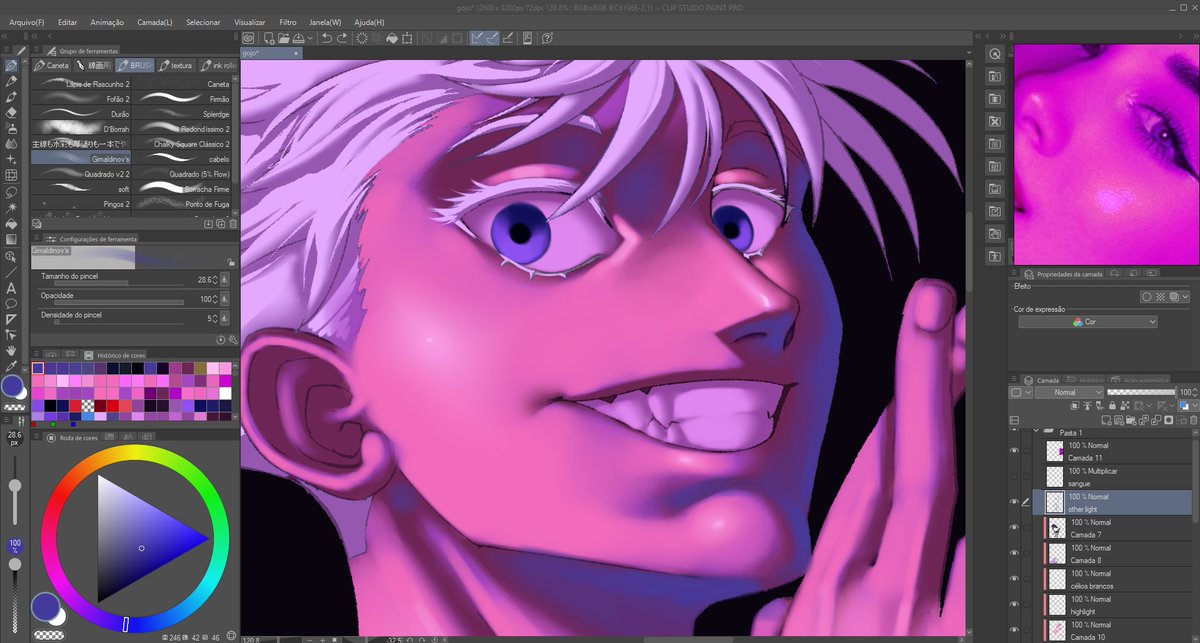Click the reference image thumbnail in sub view
The width and height of the screenshot is (1200, 643).
tap(1106, 155)
